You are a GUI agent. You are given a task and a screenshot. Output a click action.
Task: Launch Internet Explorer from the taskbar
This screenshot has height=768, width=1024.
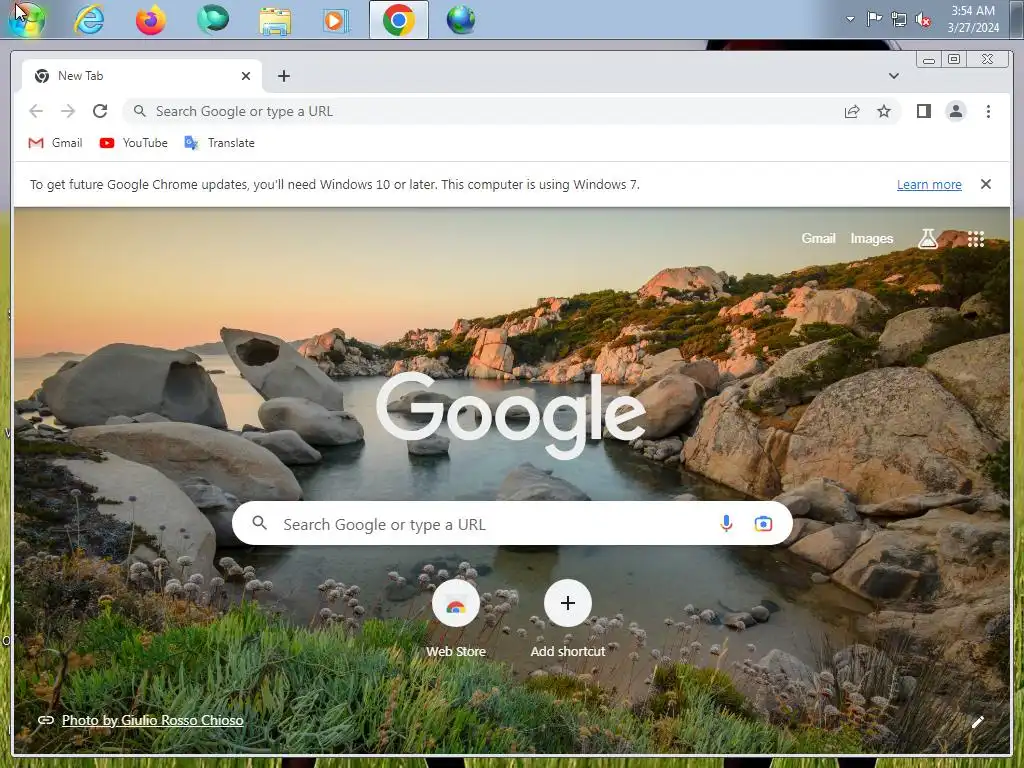89,20
